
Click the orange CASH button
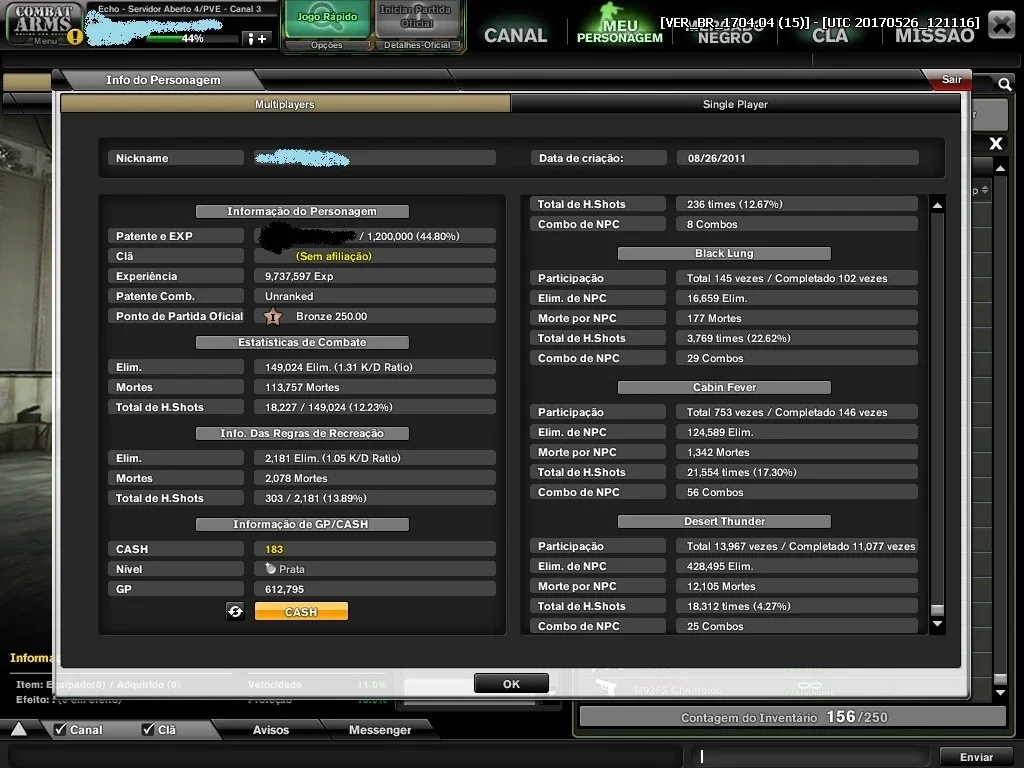301,612
